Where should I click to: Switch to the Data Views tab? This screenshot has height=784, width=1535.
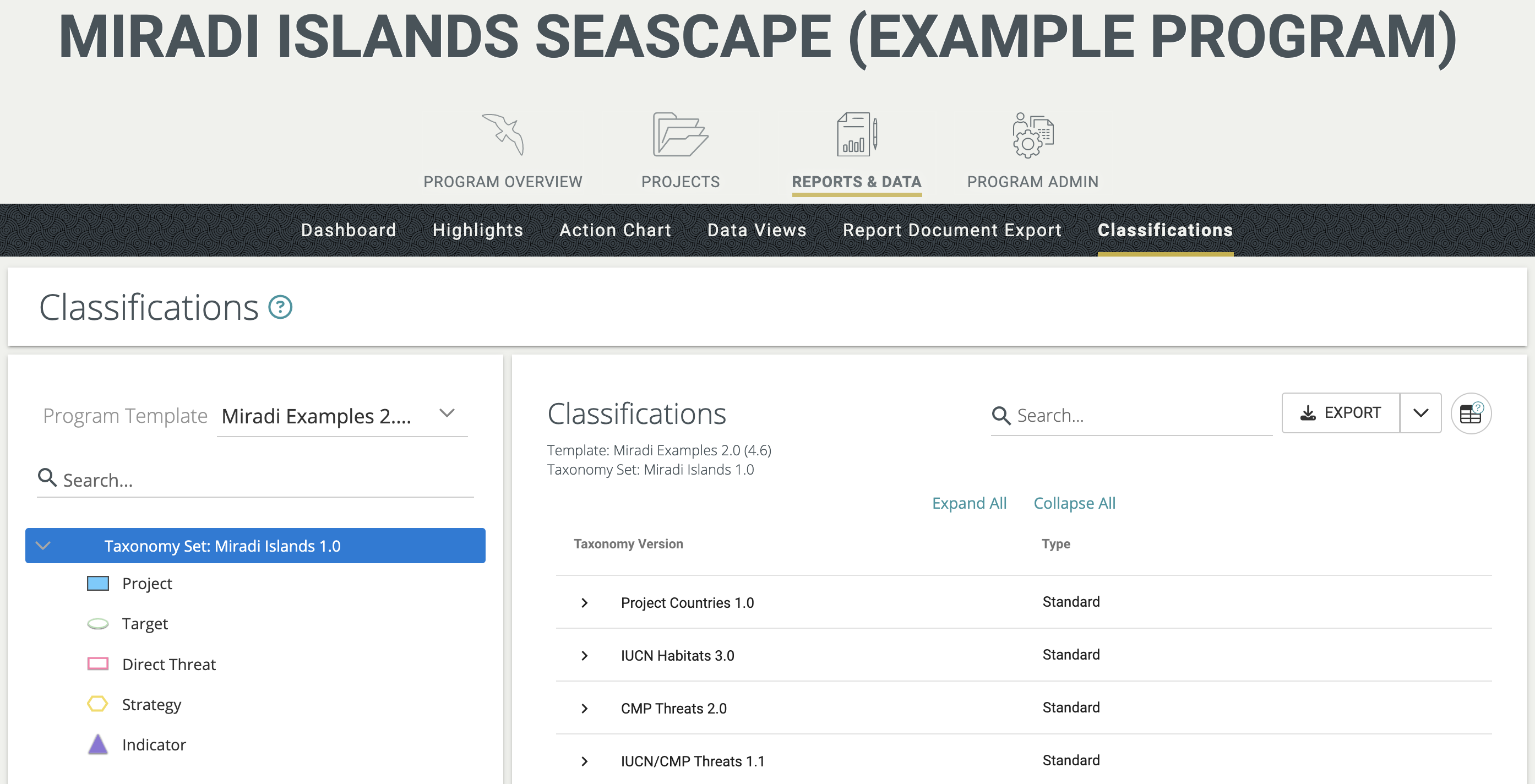click(757, 230)
